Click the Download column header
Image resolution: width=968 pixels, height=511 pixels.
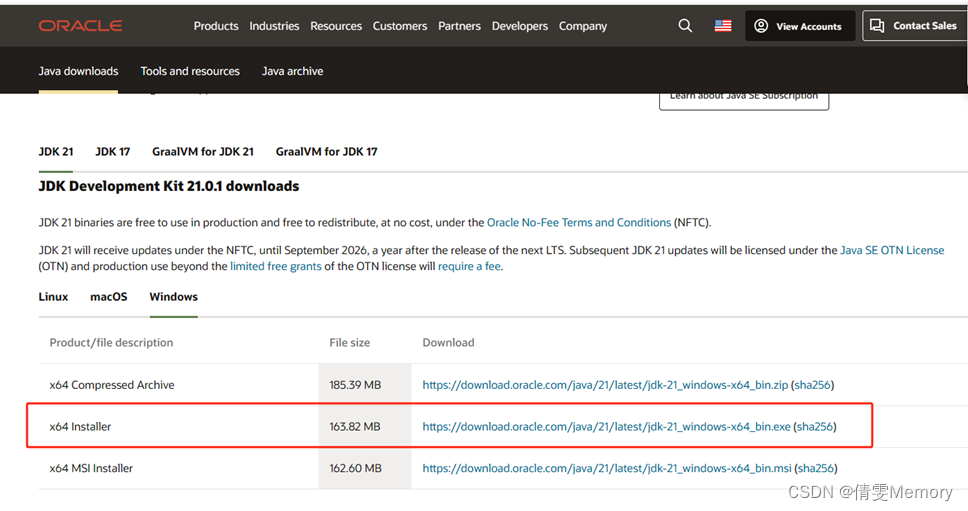pos(448,343)
